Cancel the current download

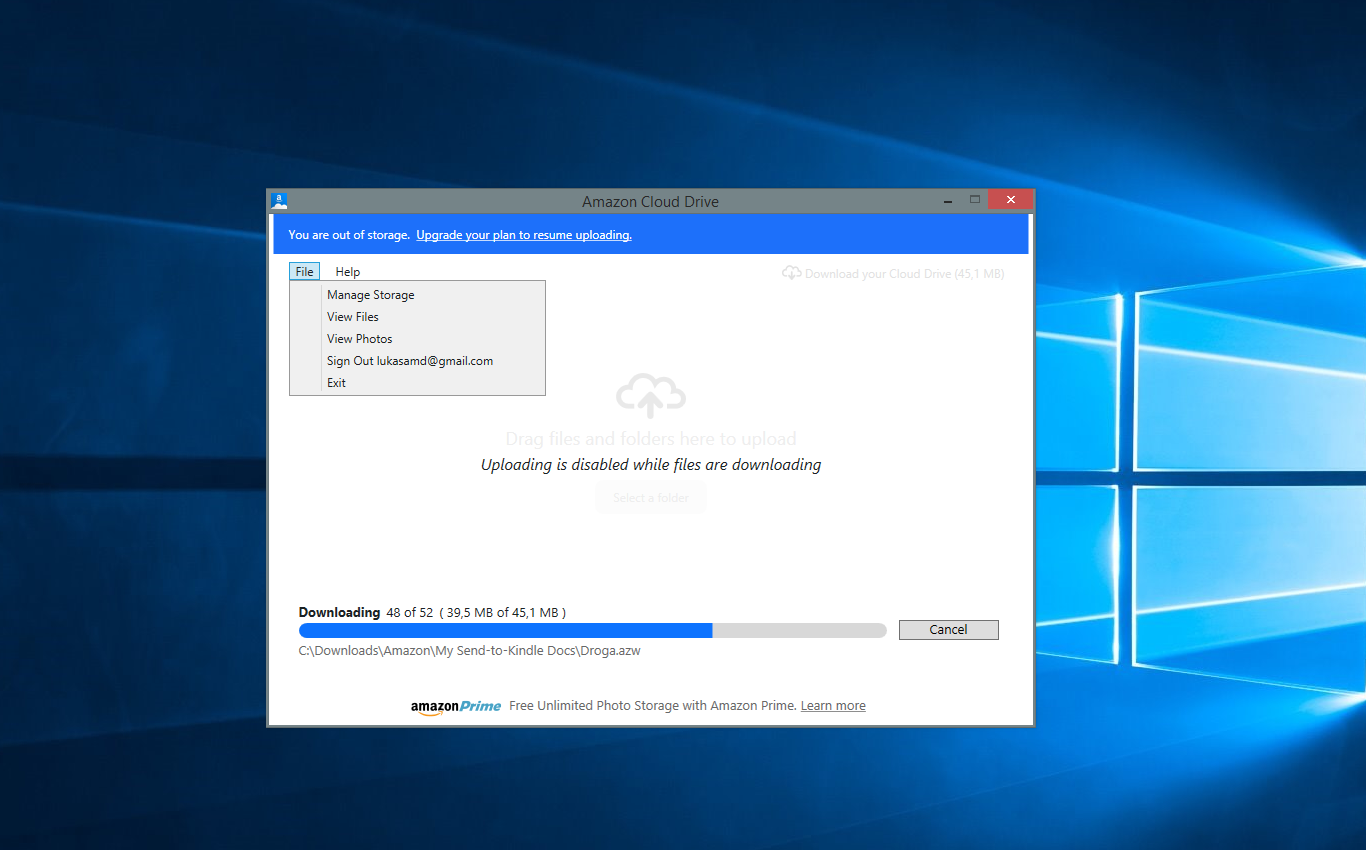(948, 630)
